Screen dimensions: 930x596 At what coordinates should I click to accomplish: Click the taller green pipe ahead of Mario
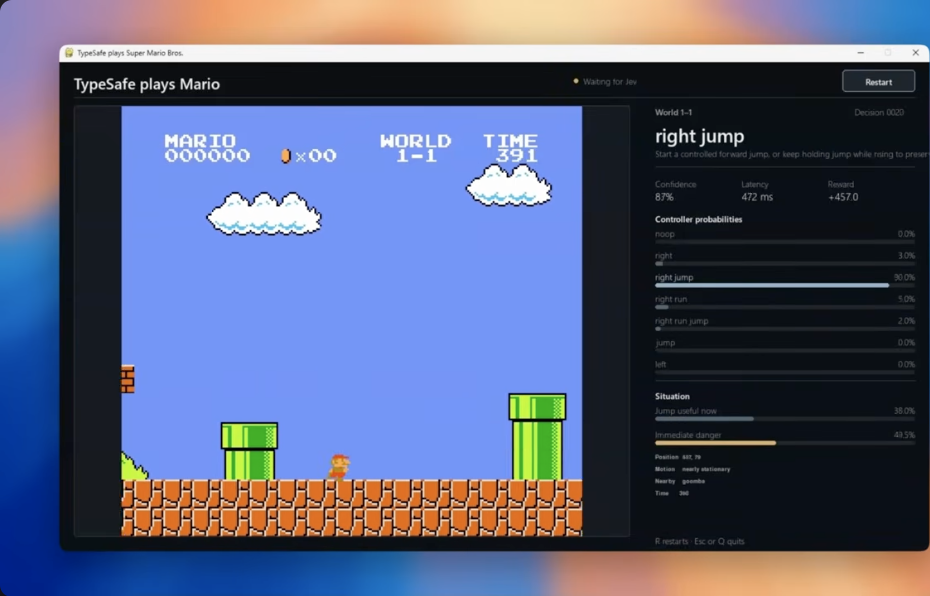click(x=537, y=436)
